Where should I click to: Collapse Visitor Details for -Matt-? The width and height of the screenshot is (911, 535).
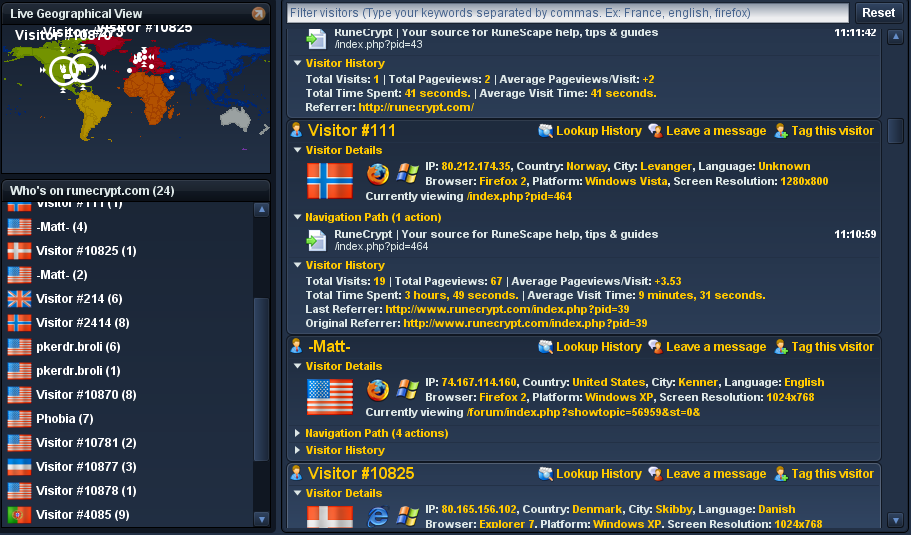point(297,366)
